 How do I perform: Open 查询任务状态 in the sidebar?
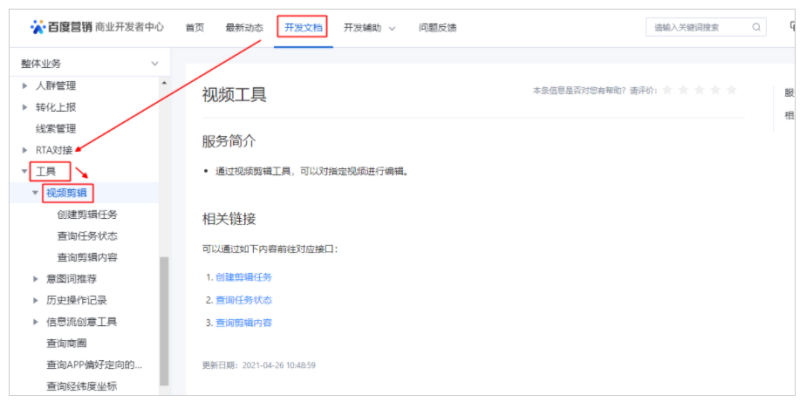87,236
